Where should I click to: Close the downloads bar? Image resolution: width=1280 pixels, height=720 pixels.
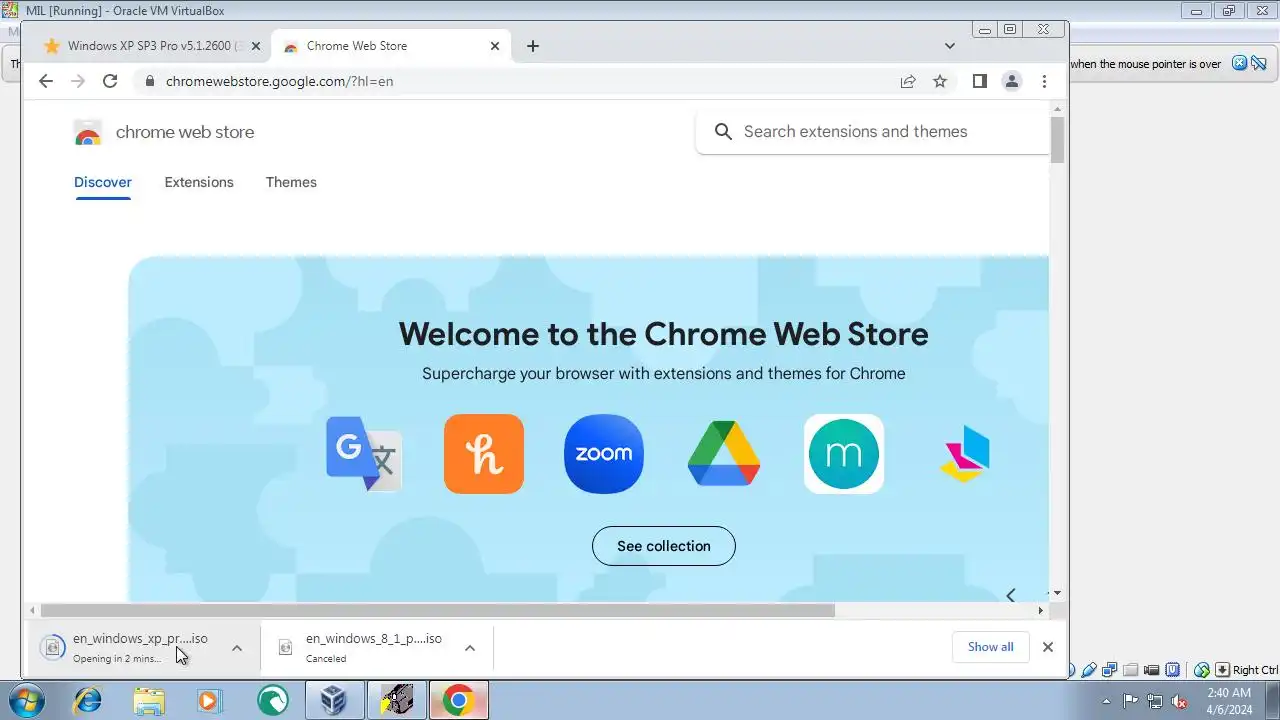tap(1048, 647)
